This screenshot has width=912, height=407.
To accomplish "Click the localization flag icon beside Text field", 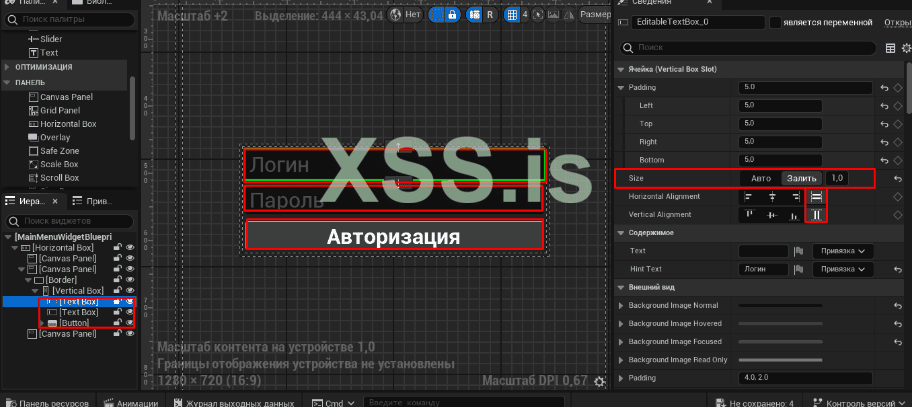I will click(799, 251).
